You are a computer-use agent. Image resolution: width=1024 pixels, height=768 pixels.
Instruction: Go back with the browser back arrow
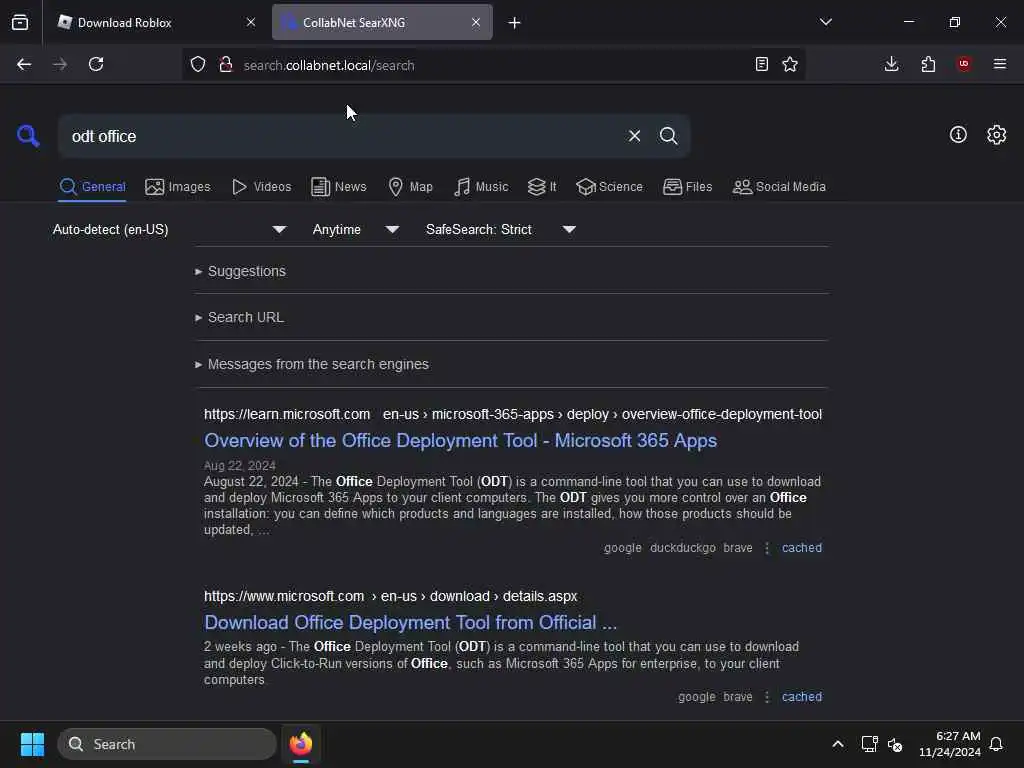click(24, 64)
